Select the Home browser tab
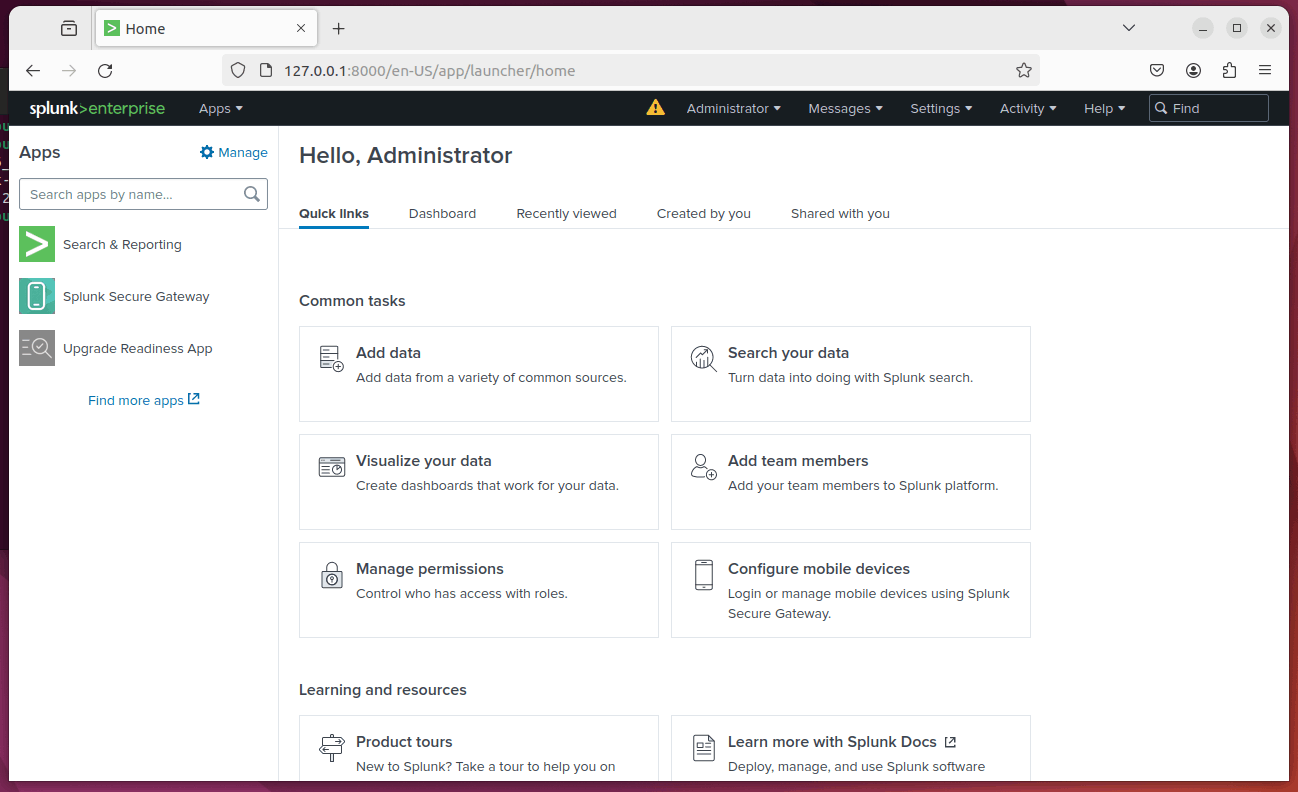The image size is (1298, 792). [x=206, y=29]
